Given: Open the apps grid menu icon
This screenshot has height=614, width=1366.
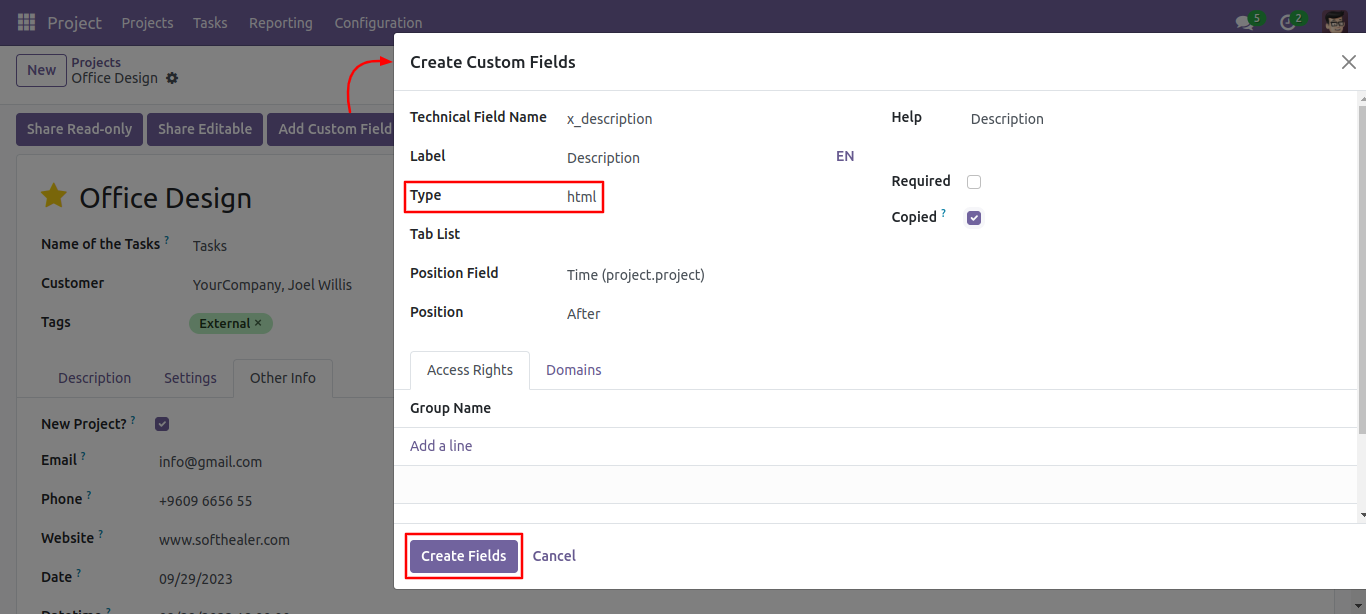Looking at the screenshot, I should [x=26, y=22].
